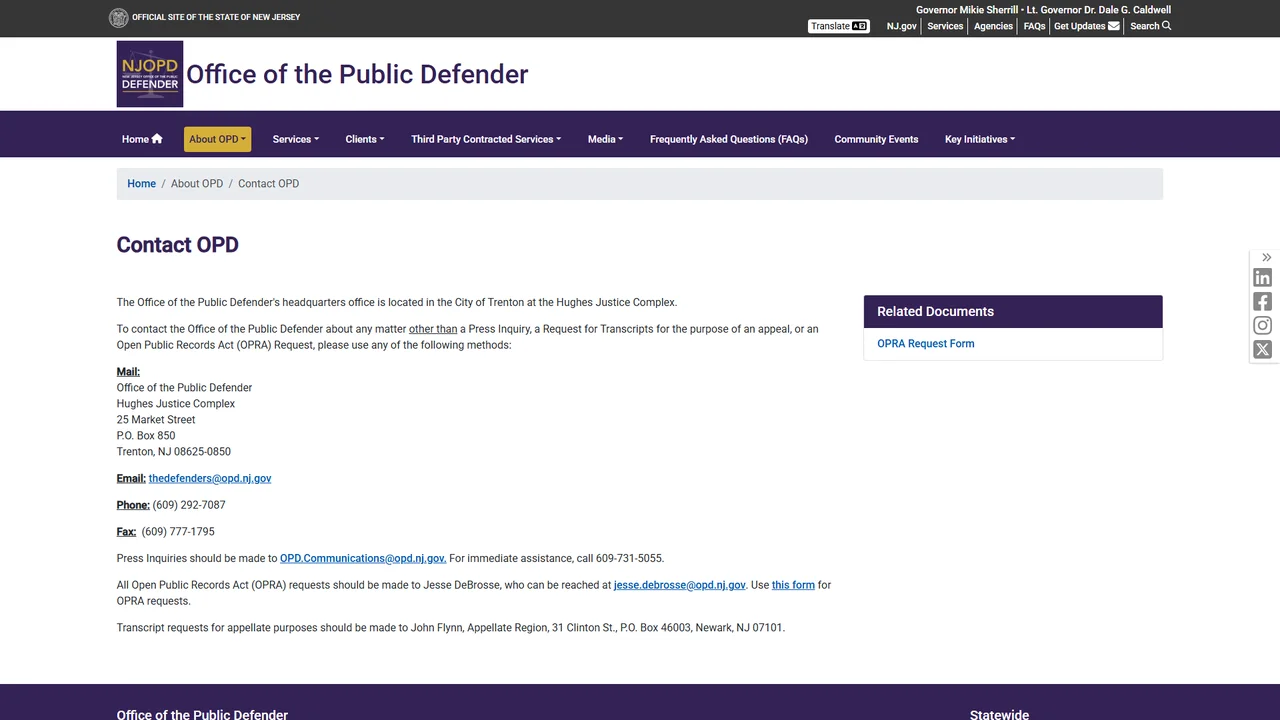Click 'Hughes Justice Complex' address line

pos(176,404)
